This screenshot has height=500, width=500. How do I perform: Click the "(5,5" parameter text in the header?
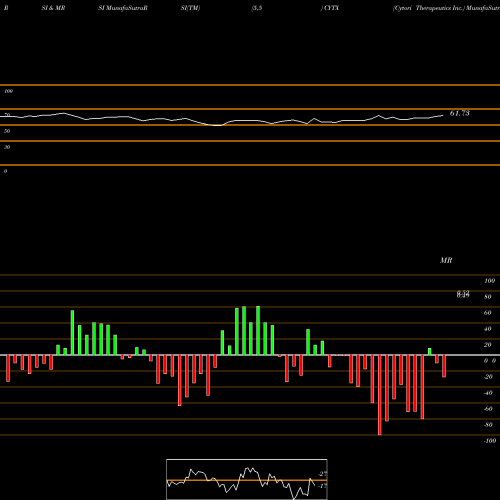pyautogui.click(x=257, y=8)
